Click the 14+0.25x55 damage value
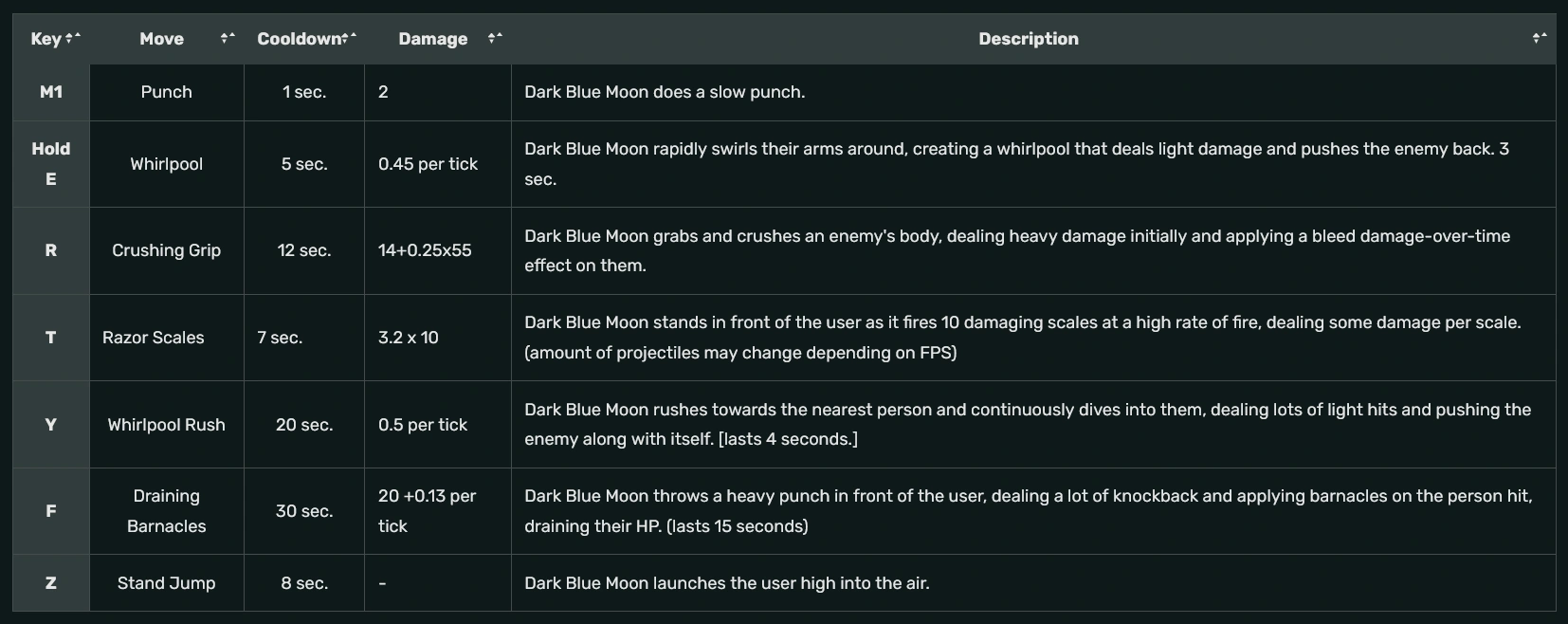Viewport: 1568px width, 624px height. pos(425,250)
